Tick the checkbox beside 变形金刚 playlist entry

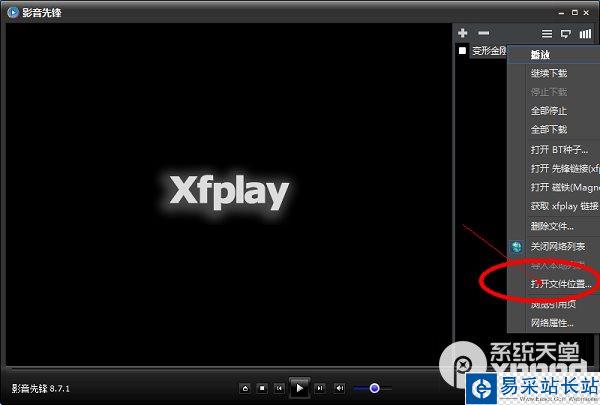(x=462, y=50)
